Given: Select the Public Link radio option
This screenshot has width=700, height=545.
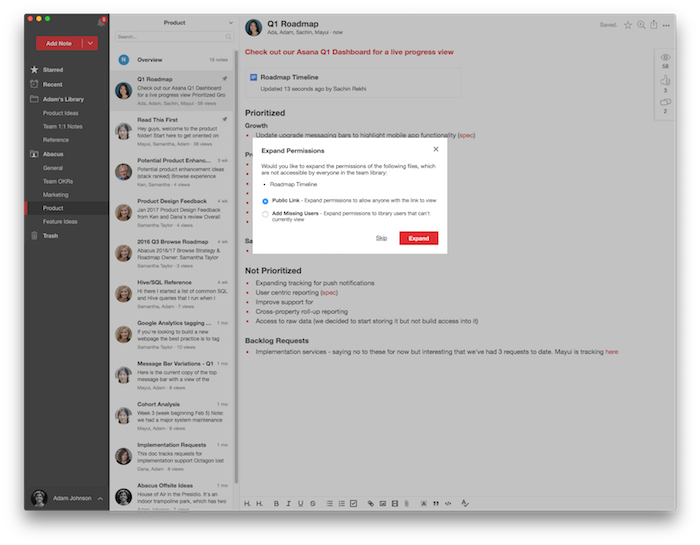Looking at the screenshot, I should (x=265, y=200).
